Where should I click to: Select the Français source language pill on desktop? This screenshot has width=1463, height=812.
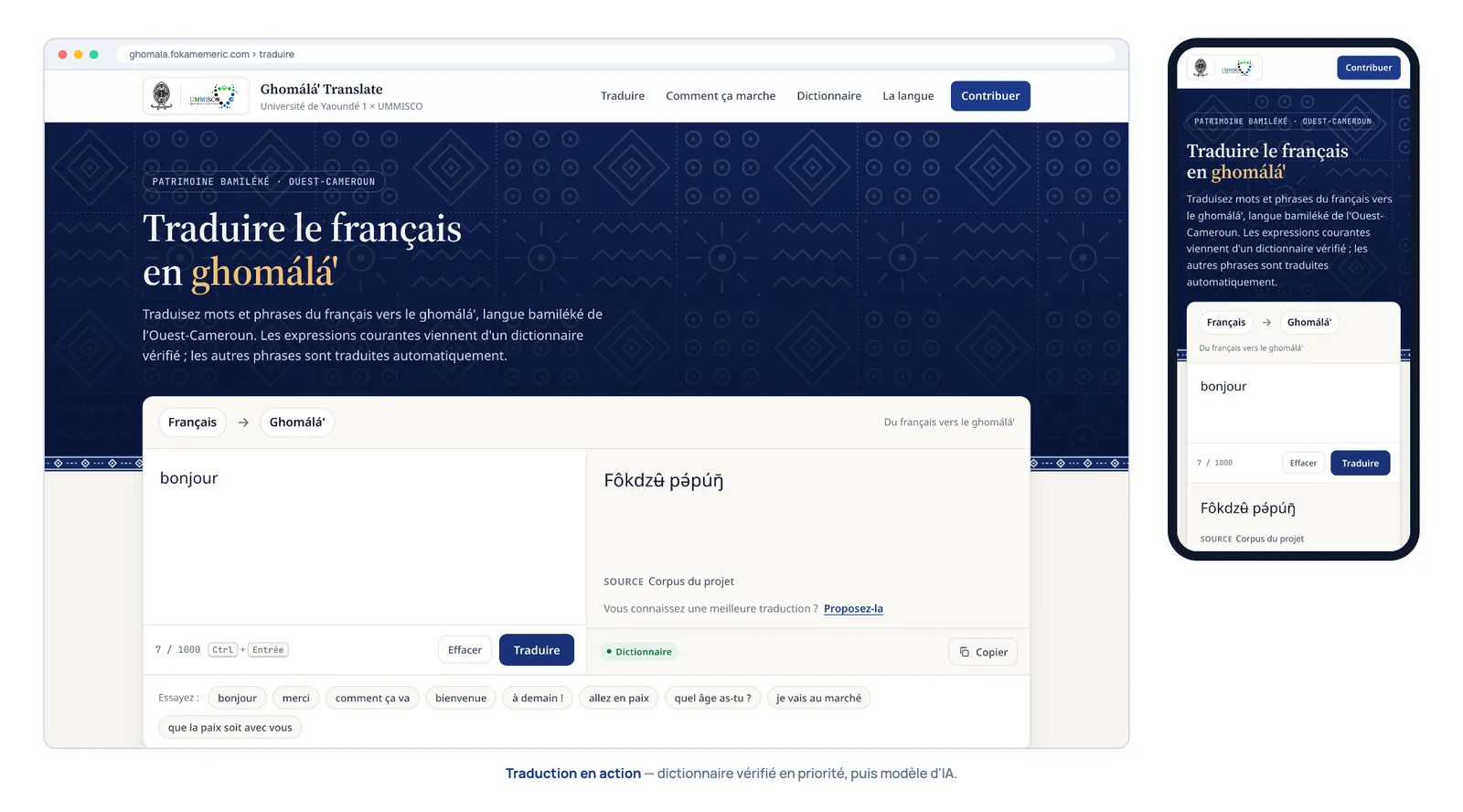coord(192,422)
